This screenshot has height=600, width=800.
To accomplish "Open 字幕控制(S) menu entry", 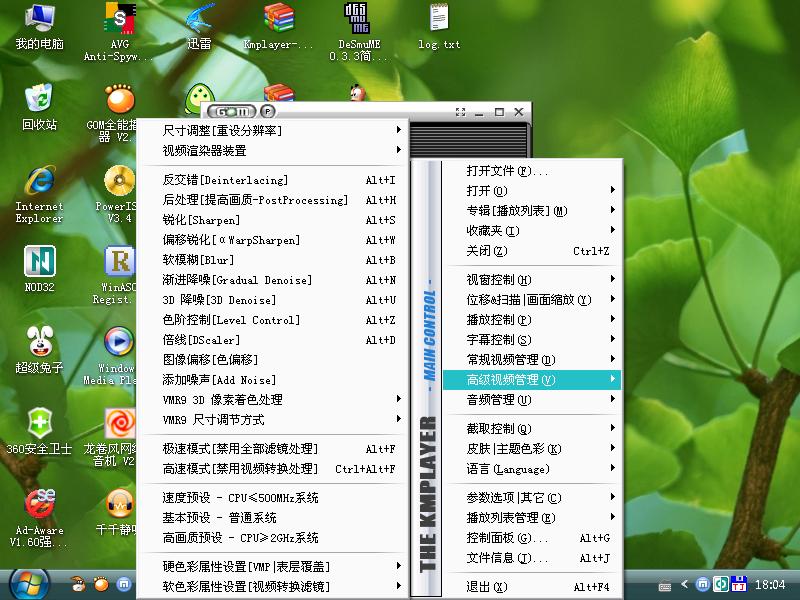I will click(x=532, y=339).
